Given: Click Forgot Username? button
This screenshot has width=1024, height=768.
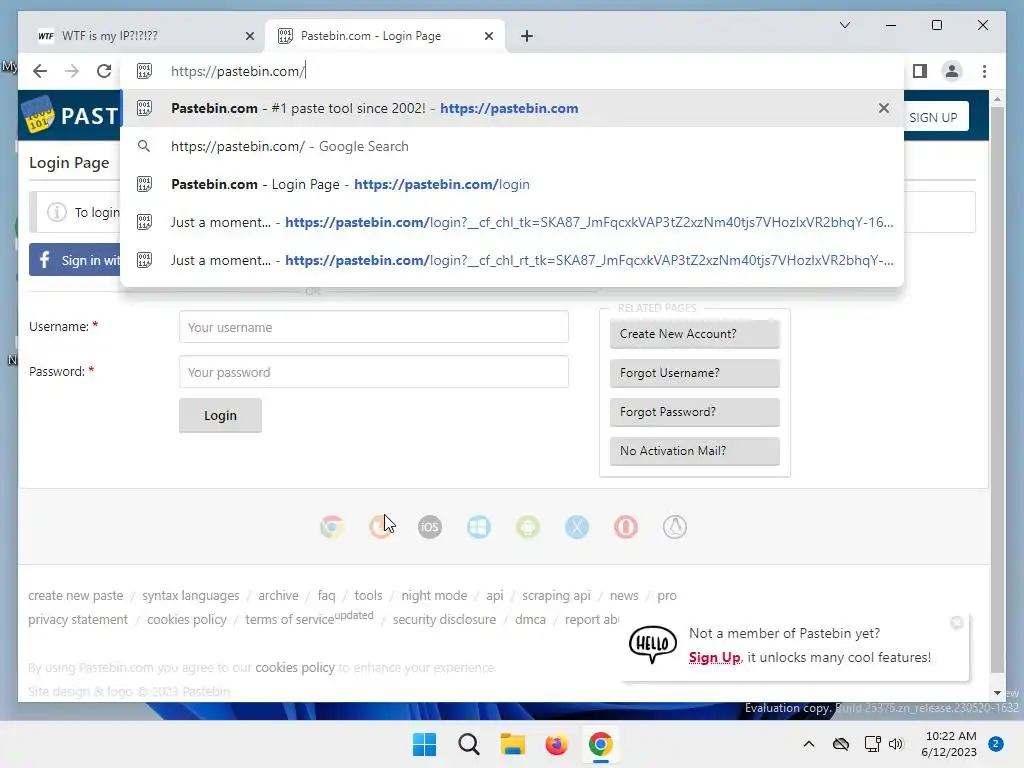Looking at the screenshot, I should click(x=694, y=373).
